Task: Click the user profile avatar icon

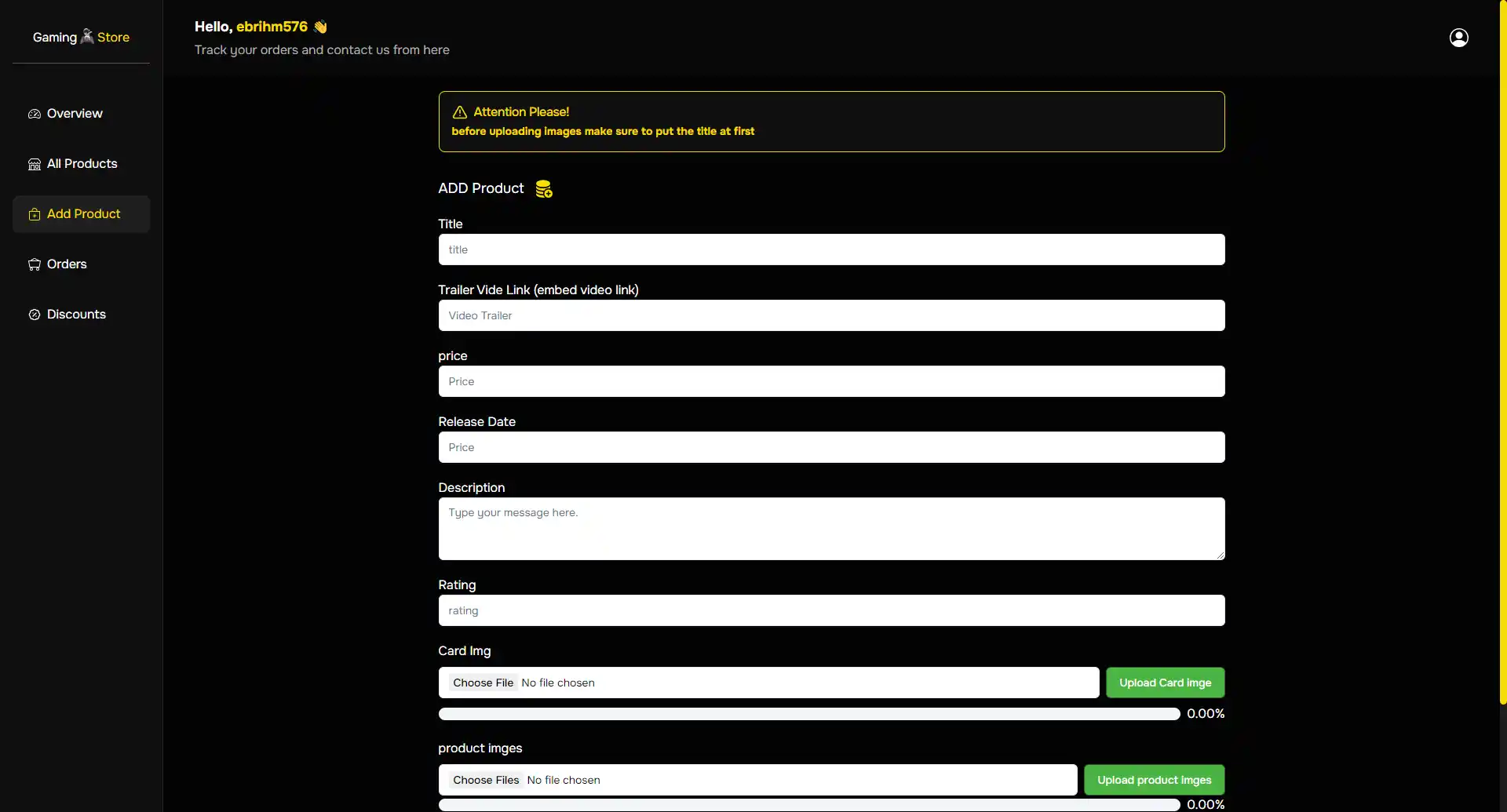Action: [1458, 38]
